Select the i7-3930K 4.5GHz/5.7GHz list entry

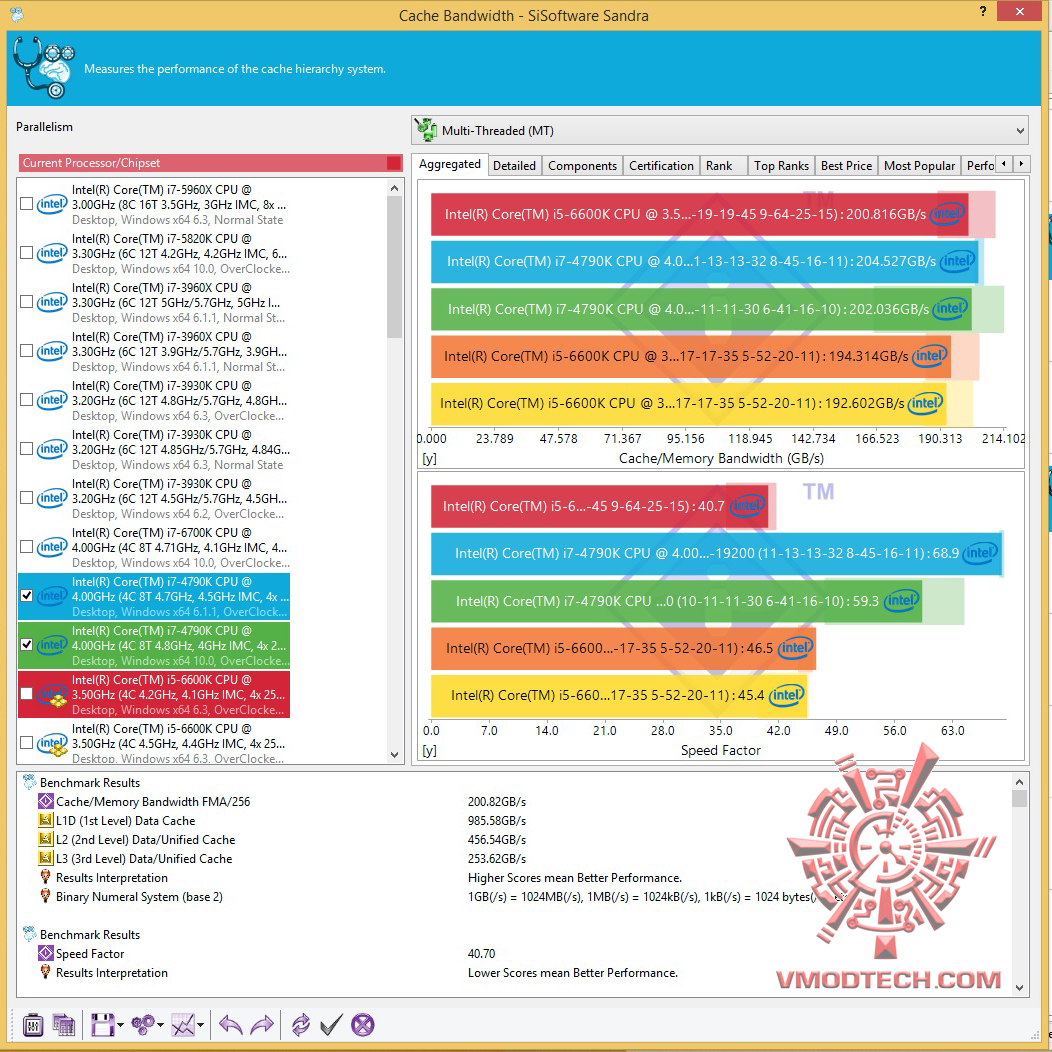point(154,498)
